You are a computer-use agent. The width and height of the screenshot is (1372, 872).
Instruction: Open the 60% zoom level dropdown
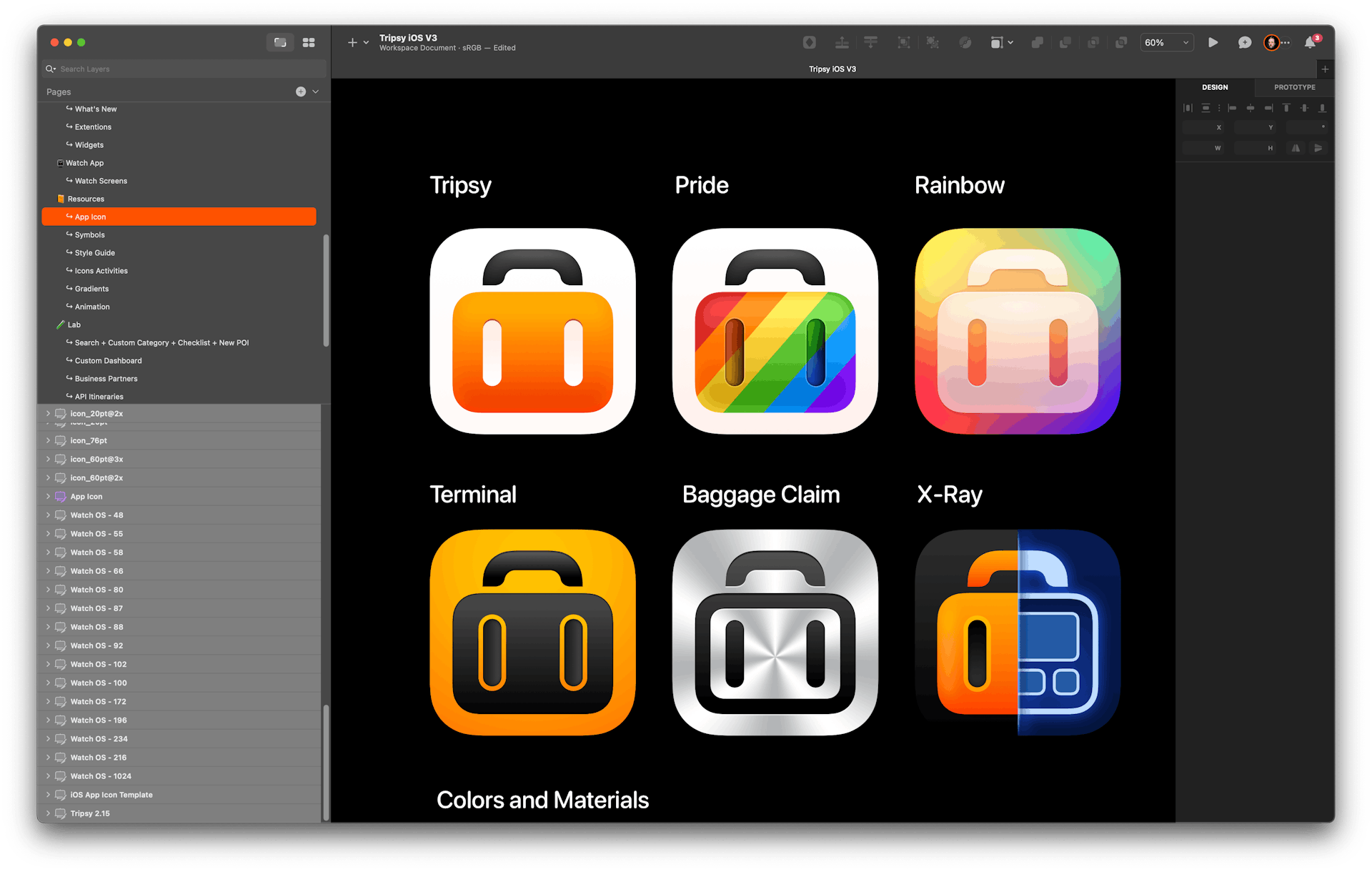[x=1166, y=42]
